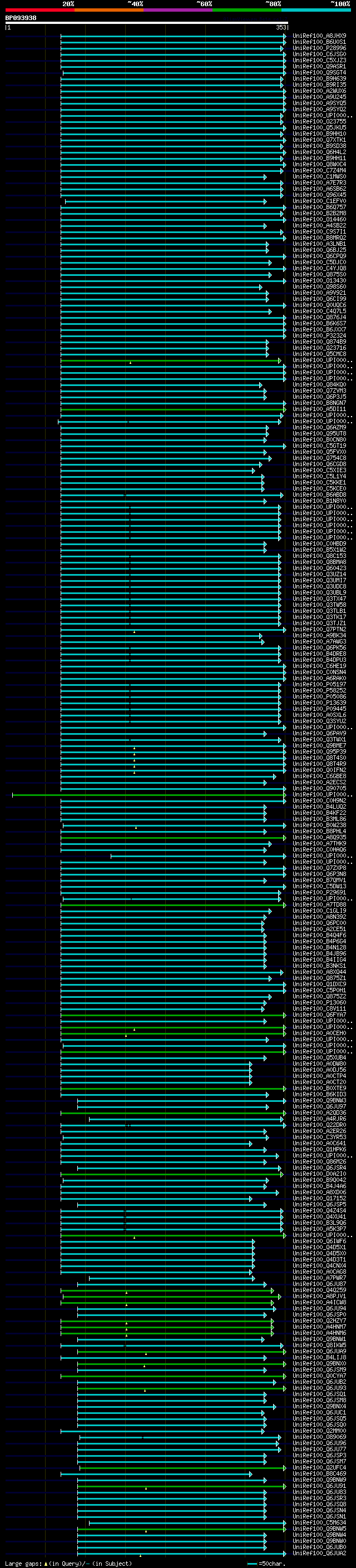Select the white BP093938 query sequence bar

(x=147, y=22)
